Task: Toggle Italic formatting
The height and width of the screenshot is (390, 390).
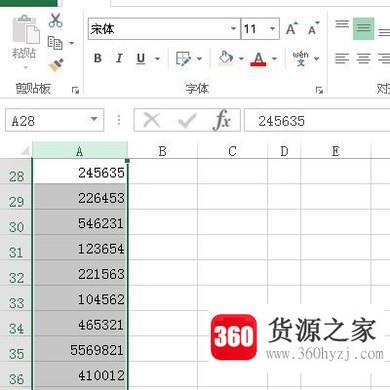Action: click(x=119, y=58)
